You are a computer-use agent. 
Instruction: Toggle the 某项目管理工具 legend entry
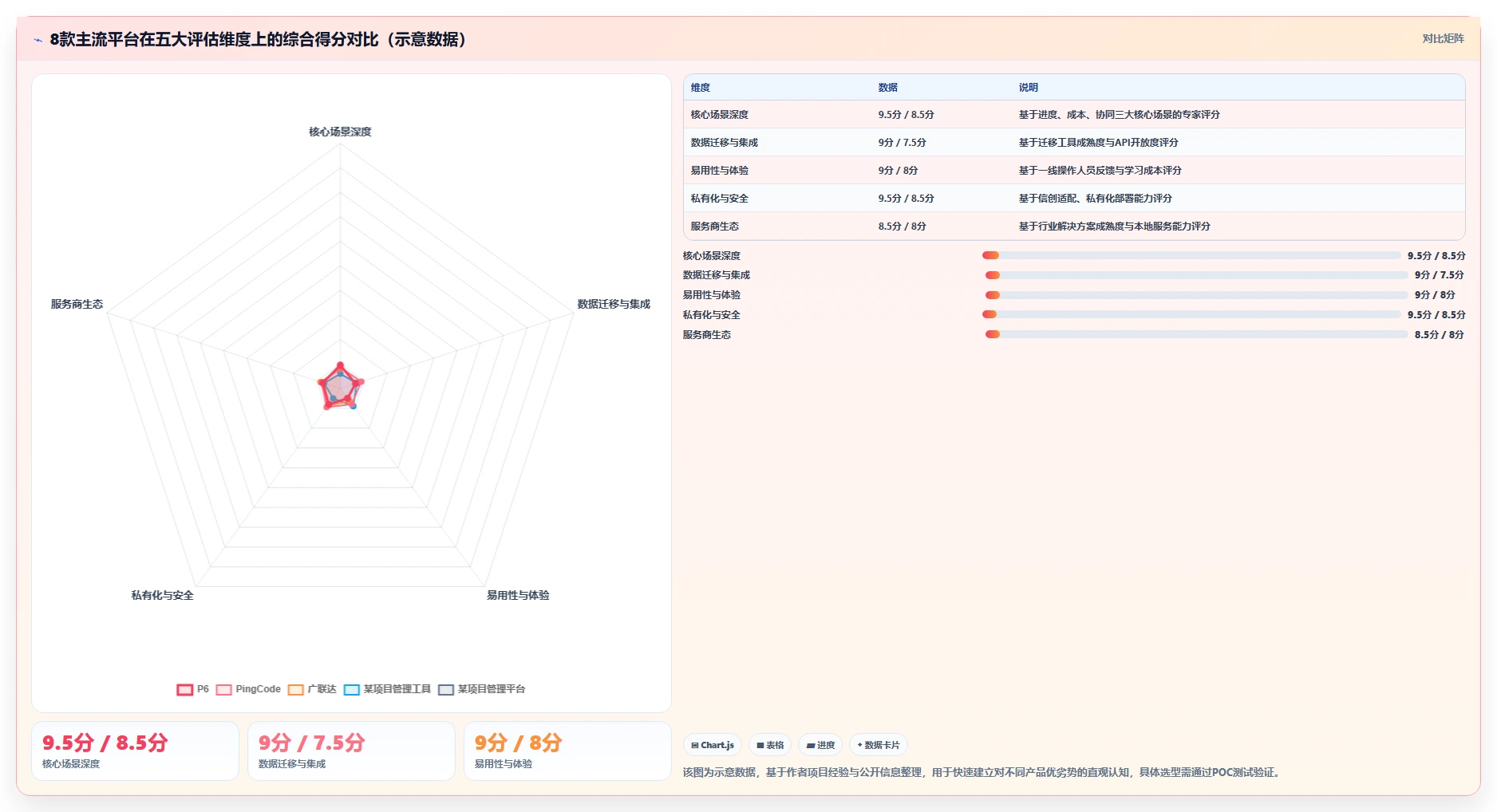[x=387, y=689]
